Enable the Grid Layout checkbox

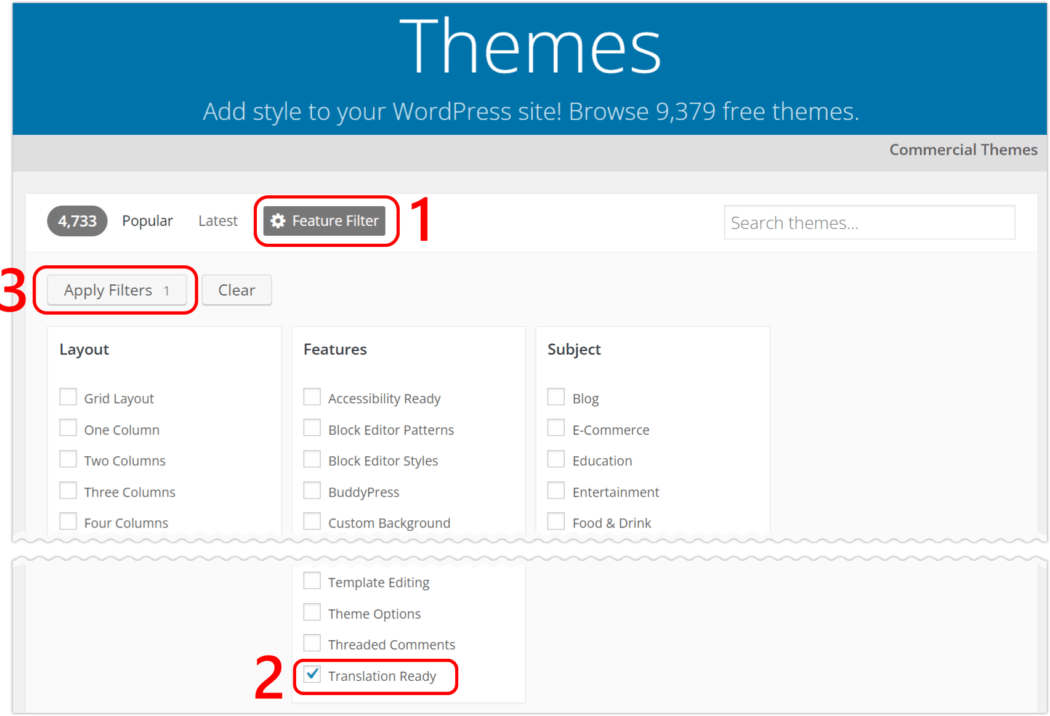(68, 397)
